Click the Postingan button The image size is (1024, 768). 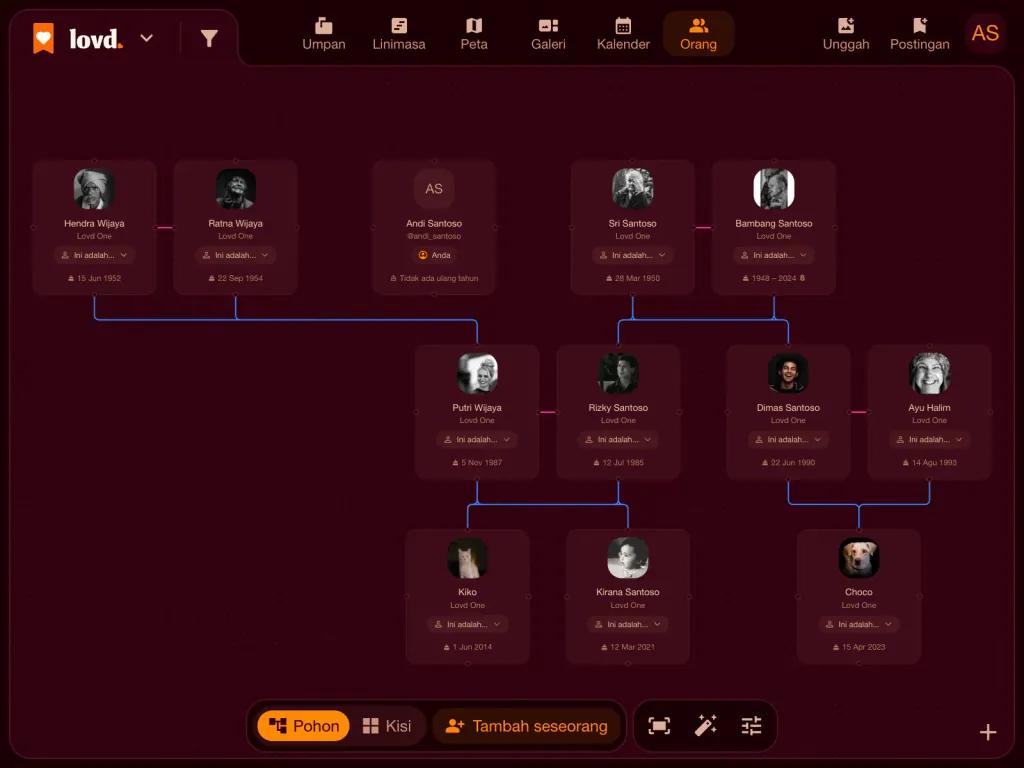coord(920,34)
